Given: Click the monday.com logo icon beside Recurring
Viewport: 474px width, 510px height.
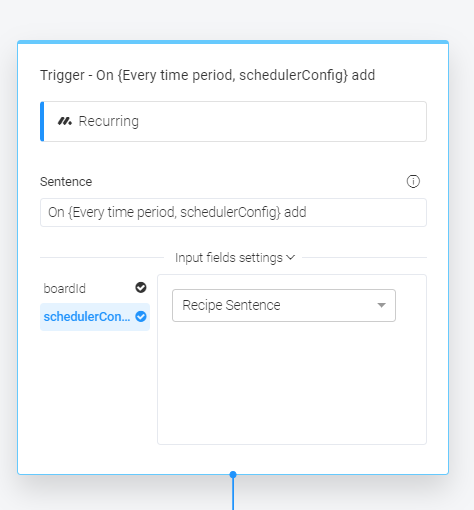Looking at the screenshot, I should pyautogui.click(x=65, y=121).
